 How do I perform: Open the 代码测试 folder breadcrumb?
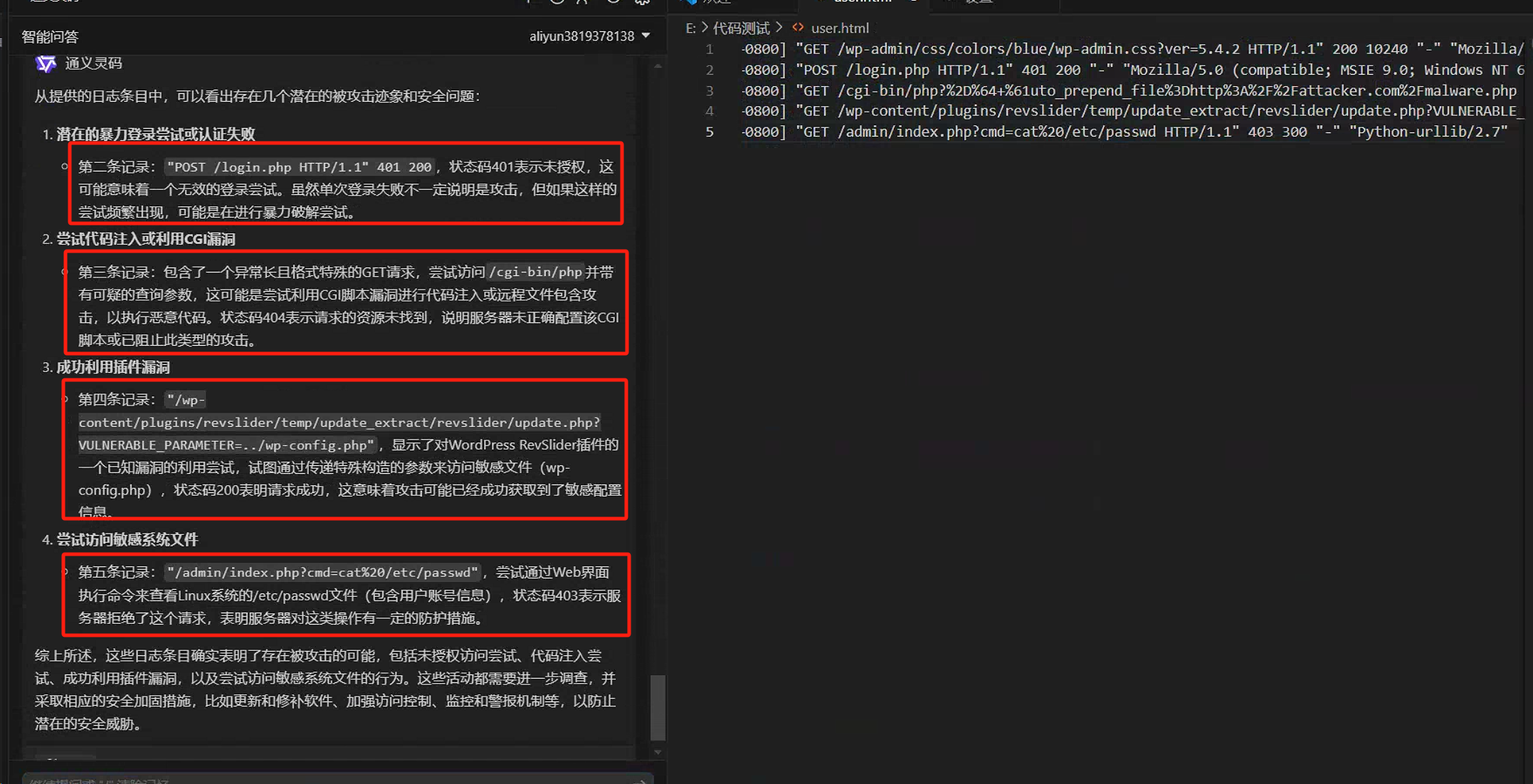pos(741,28)
